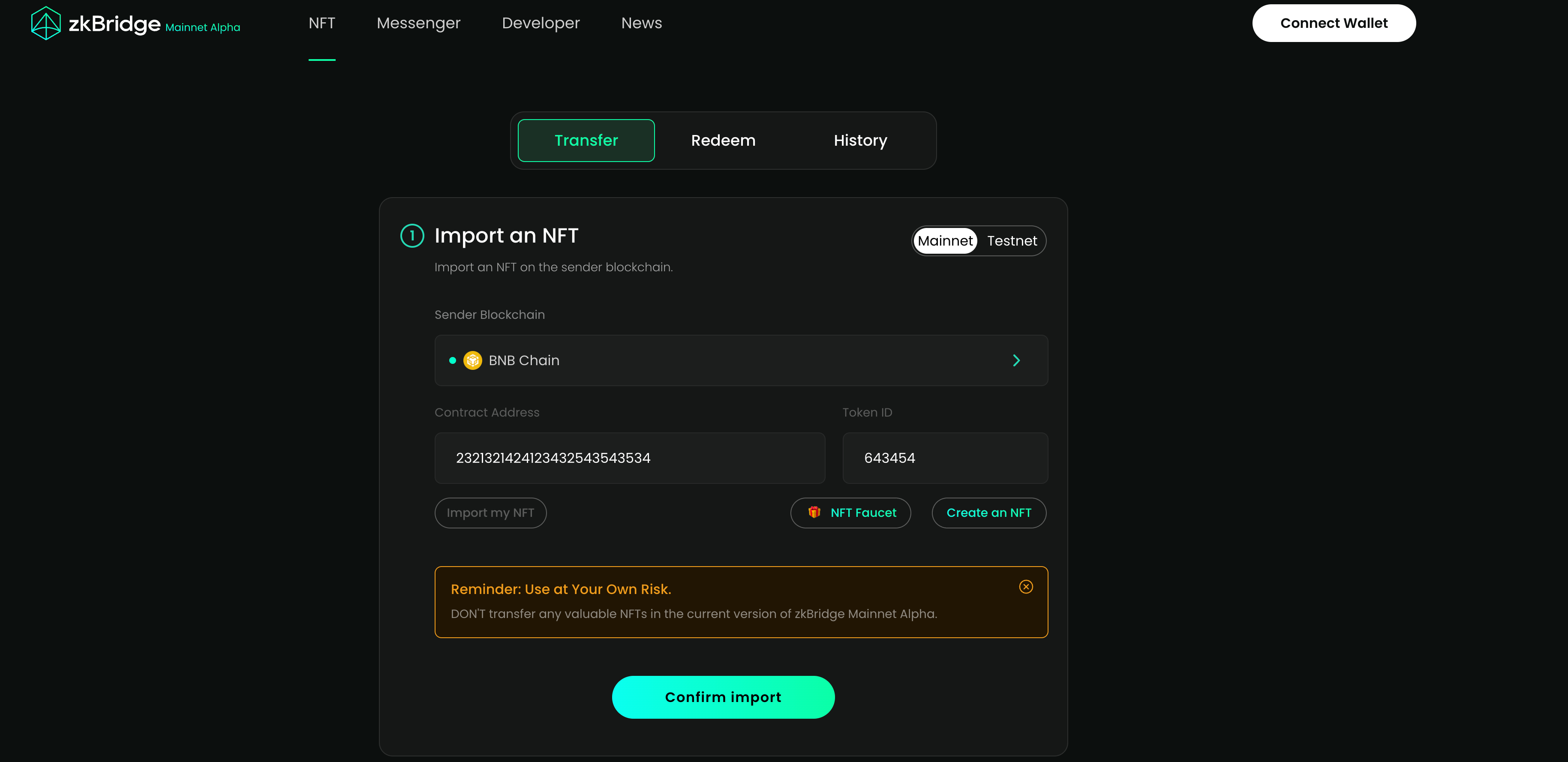The width and height of the screenshot is (1568, 762).
Task: Click the 'Sender Blockchain' label
Action: [x=490, y=315]
